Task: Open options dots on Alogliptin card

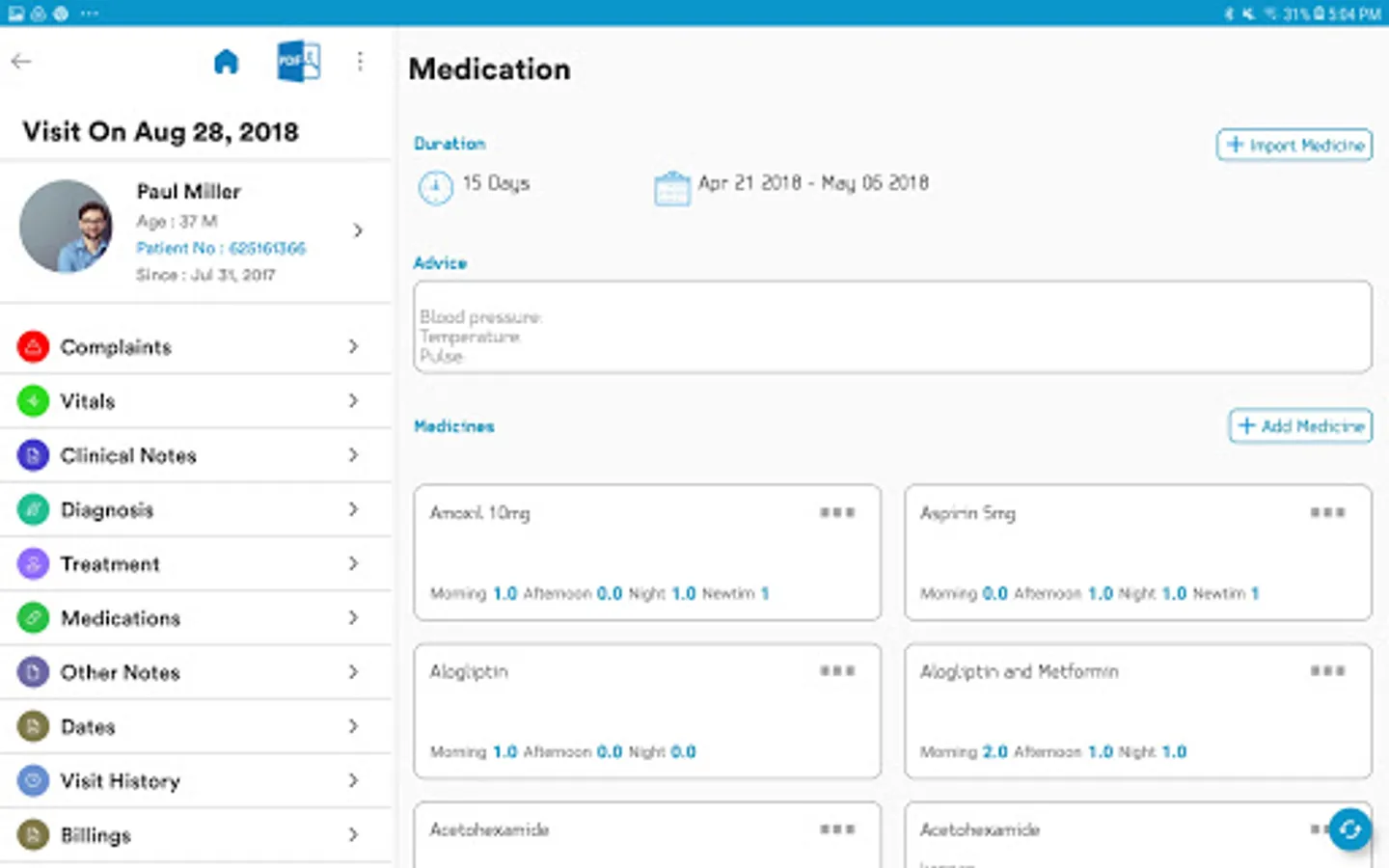Action: coord(836,671)
